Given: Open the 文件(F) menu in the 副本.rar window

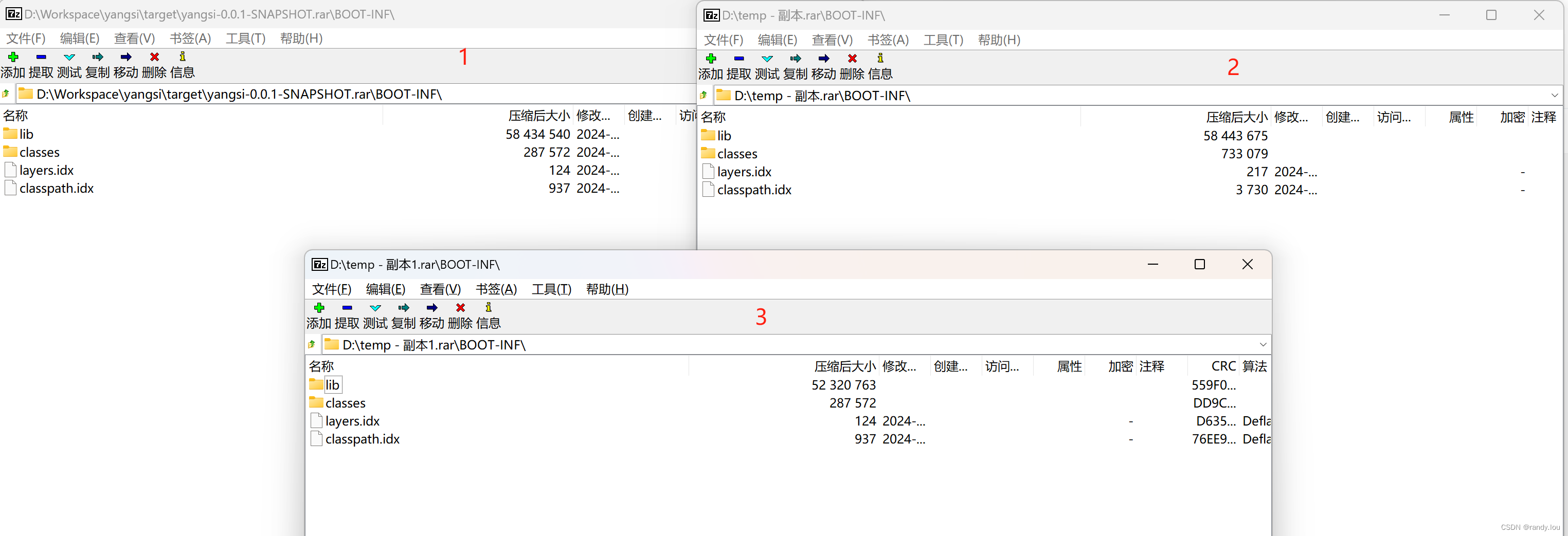Looking at the screenshot, I should [x=724, y=40].
